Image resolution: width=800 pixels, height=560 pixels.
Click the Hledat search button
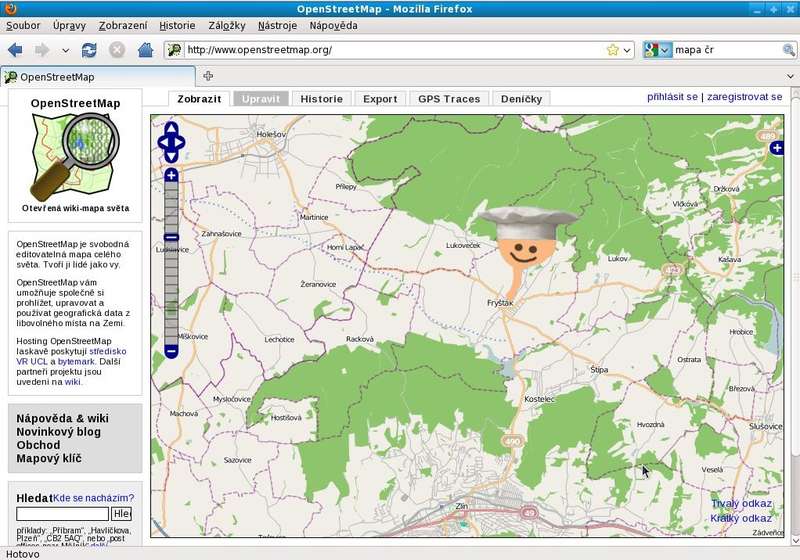pyautogui.click(x=121, y=514)
